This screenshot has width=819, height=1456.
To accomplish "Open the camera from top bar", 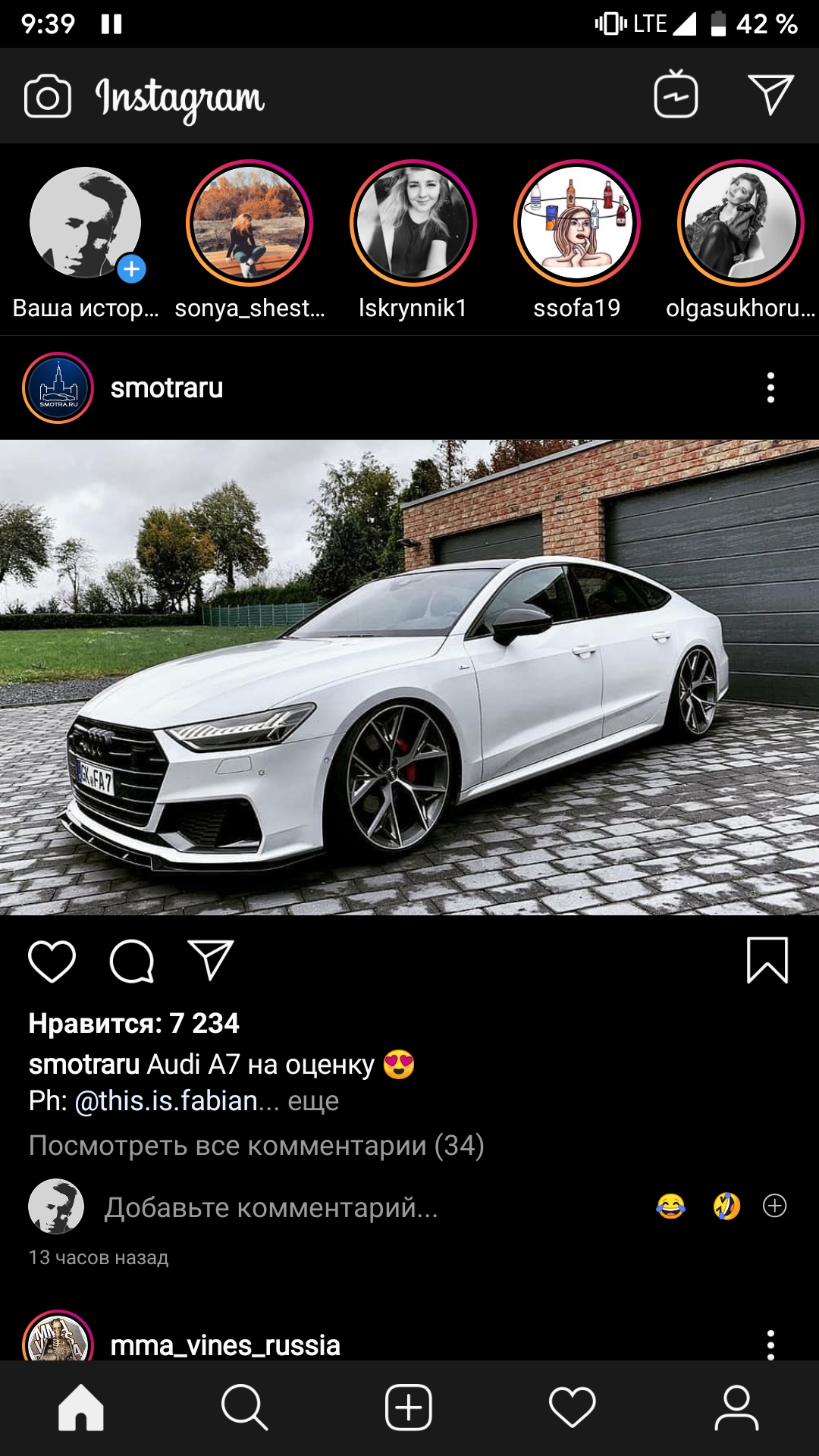I will (x=48, y=96).
